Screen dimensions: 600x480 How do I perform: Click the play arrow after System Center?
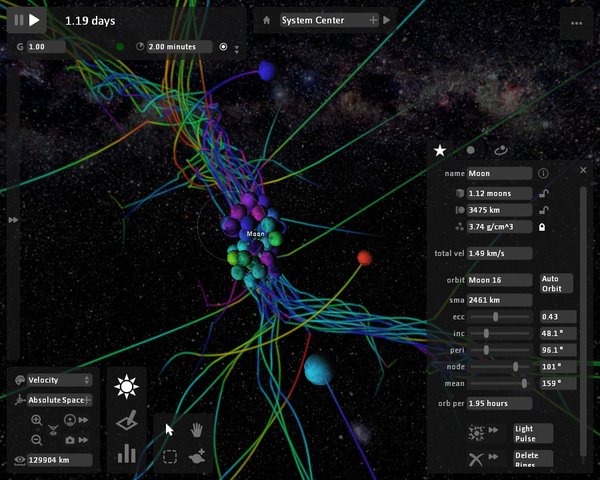(x=387, y=20)
